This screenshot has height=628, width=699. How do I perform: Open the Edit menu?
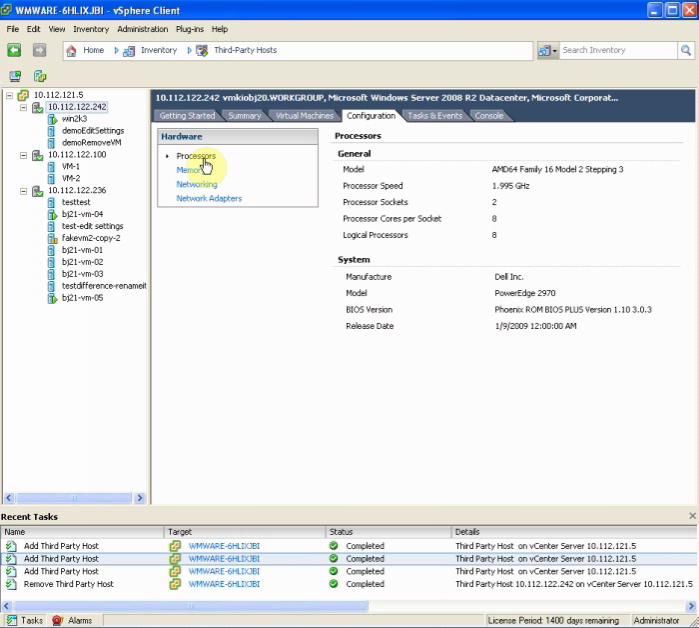(x=33, y=29)
